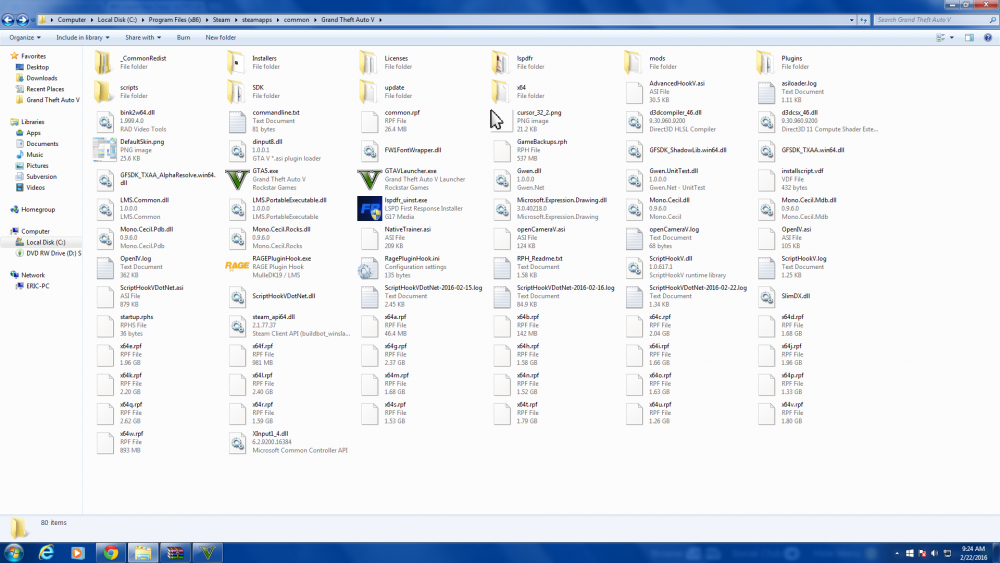This screenshot has width=1000, height=563.
Task: Select Music under Libraries
Action: tap(34, 154)
